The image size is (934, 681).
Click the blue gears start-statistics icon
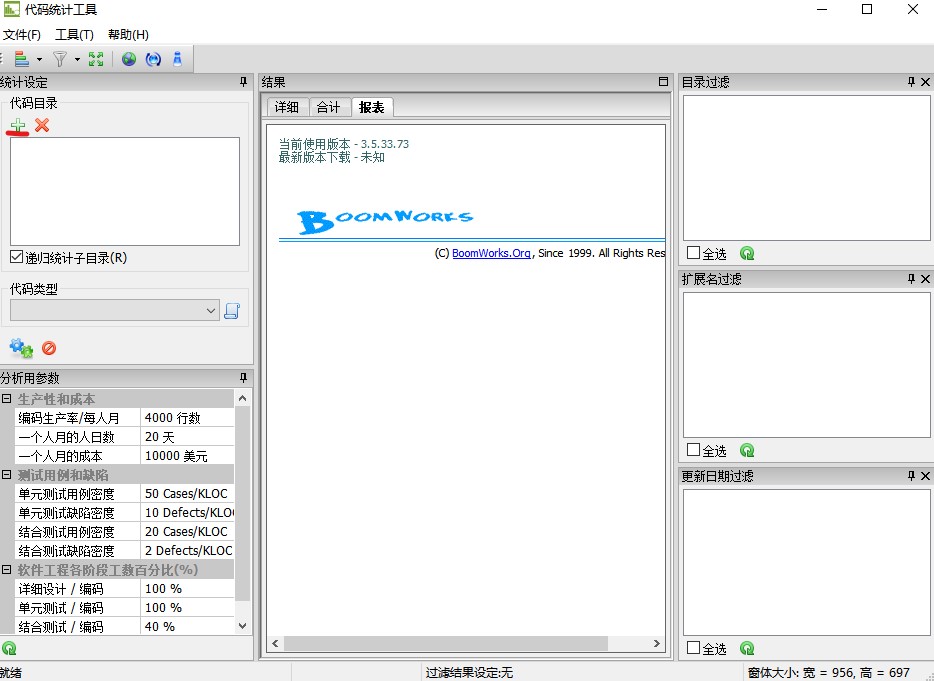[21, 348]
